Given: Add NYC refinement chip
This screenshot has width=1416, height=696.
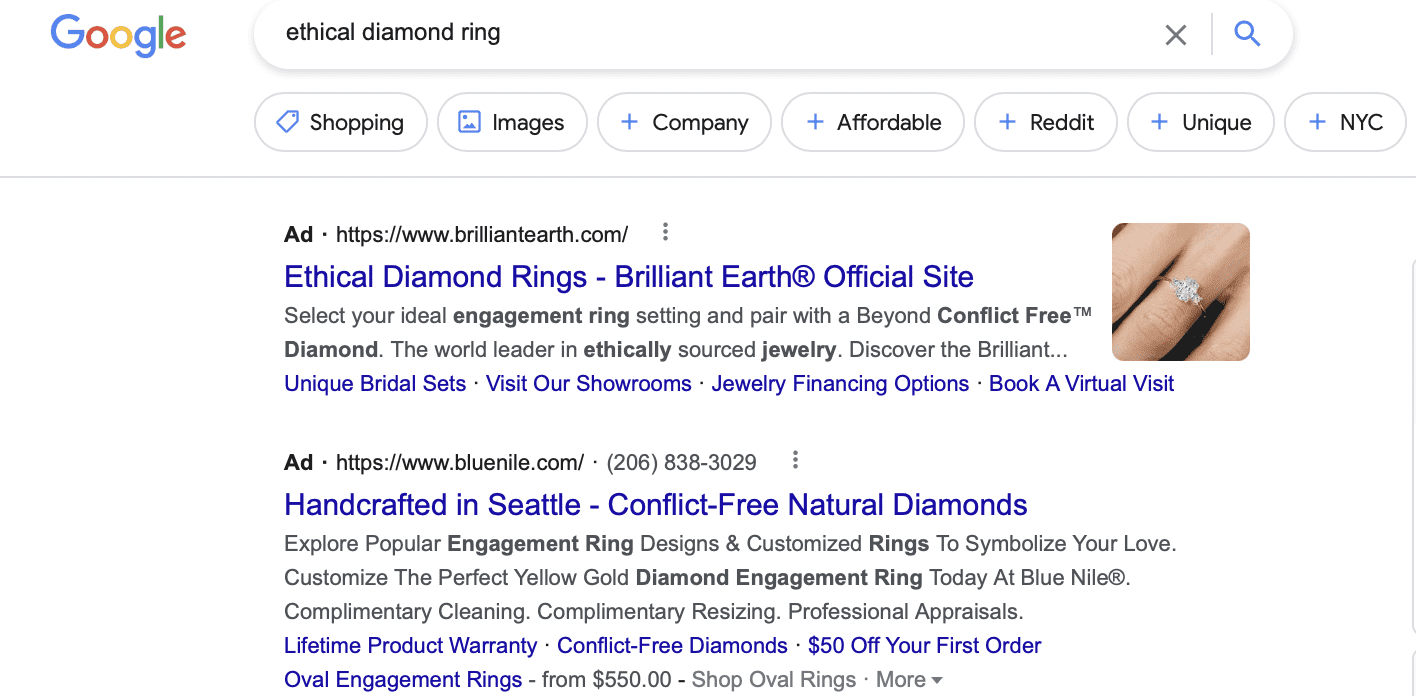Looking at the screenshot, I should (1345, 122).
